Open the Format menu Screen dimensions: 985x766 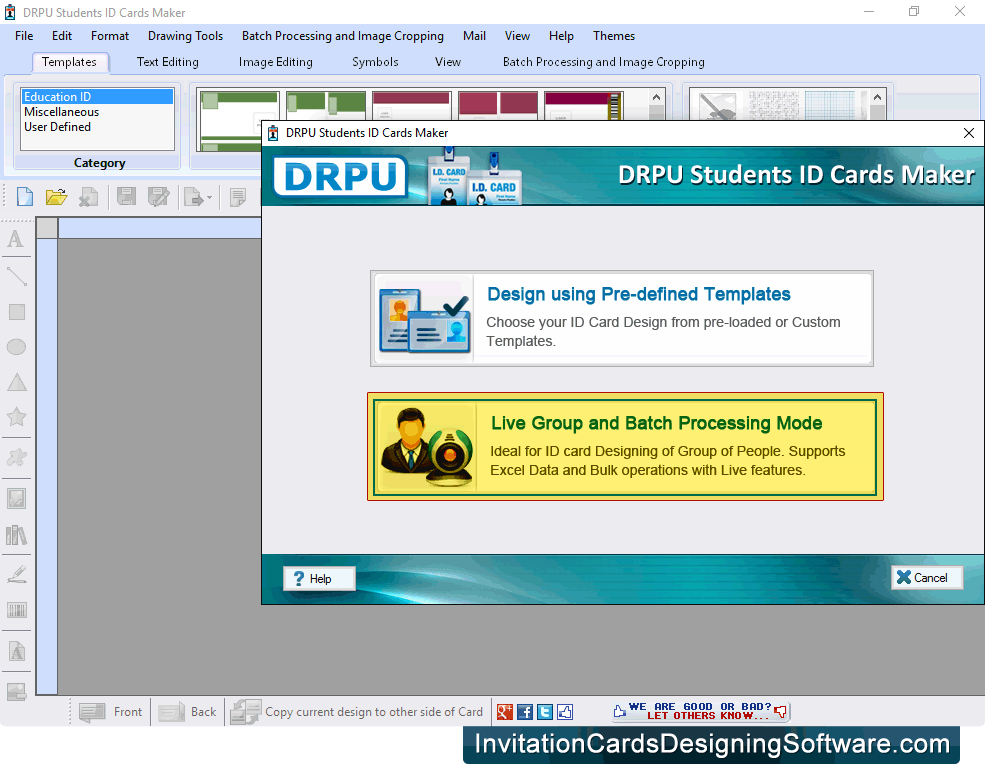coord(110,36)
